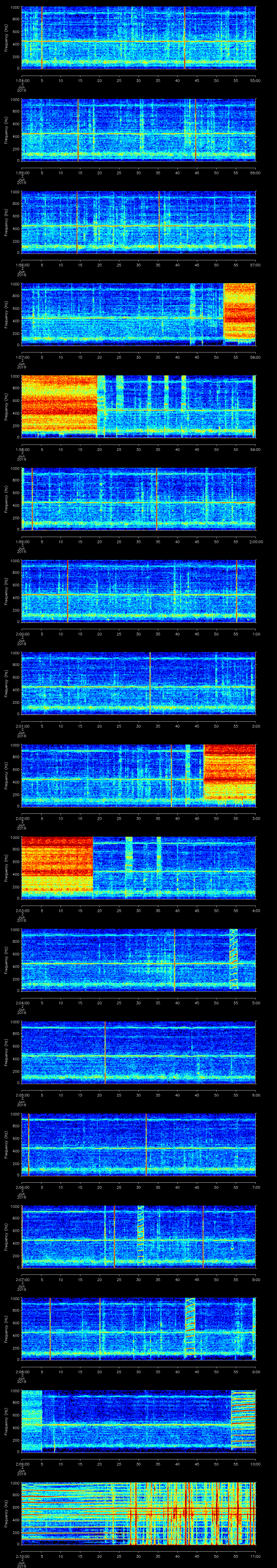The image size is (277, 1568).
Task: Select the spectrogram panel starting at 1:59:00
Action: 138,499
